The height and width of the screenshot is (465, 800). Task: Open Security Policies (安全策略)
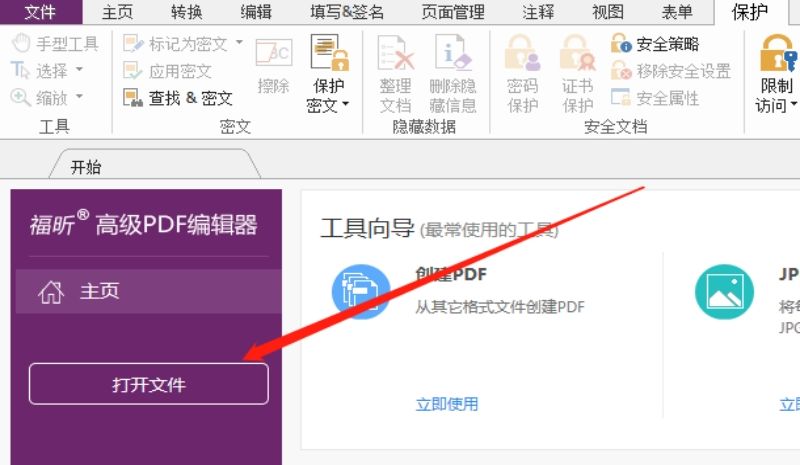coord(655,44)
